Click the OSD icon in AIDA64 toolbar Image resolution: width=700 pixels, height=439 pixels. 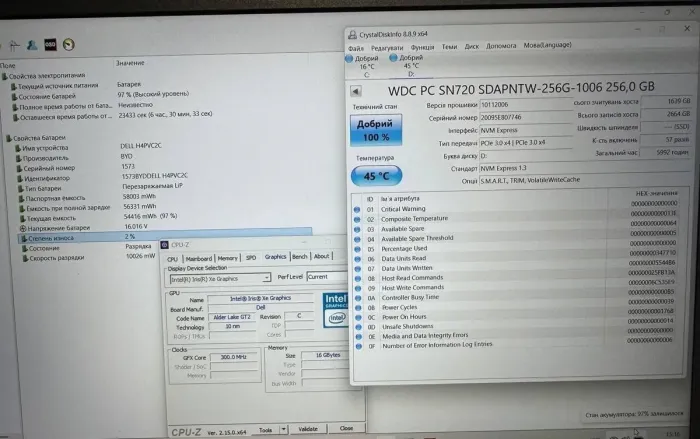pos(49,45)
